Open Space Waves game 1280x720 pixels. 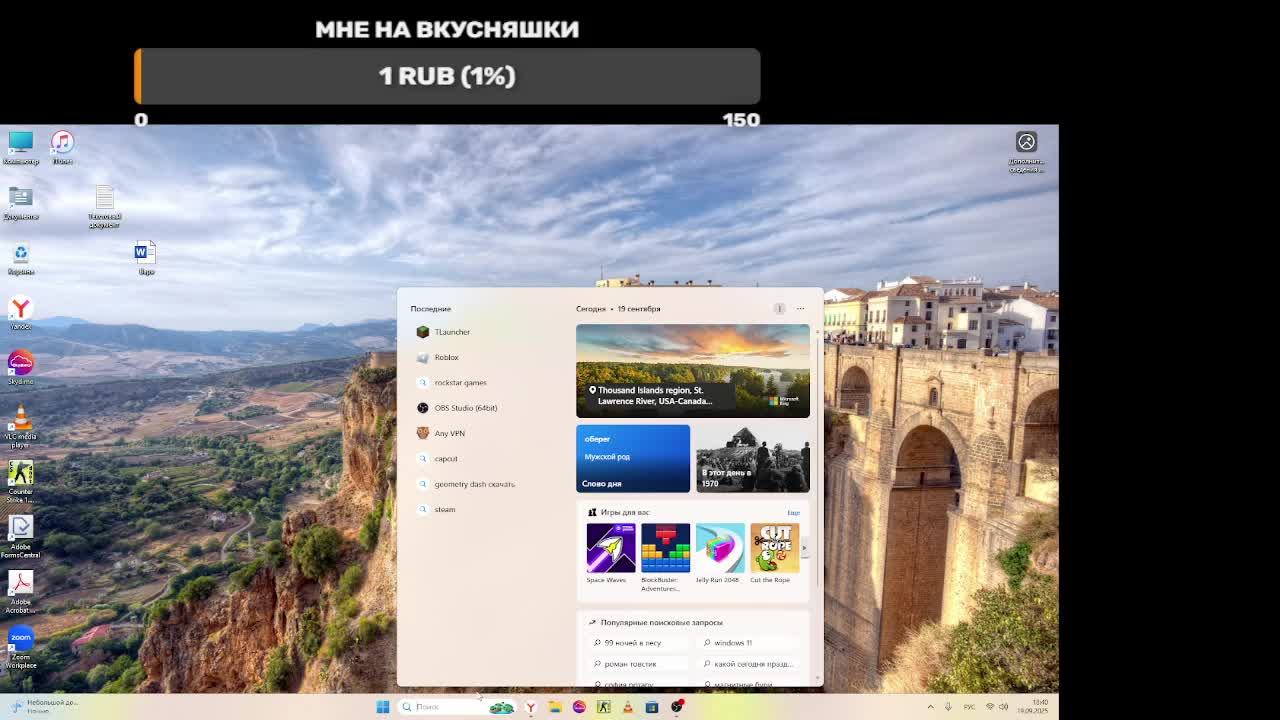611,553
